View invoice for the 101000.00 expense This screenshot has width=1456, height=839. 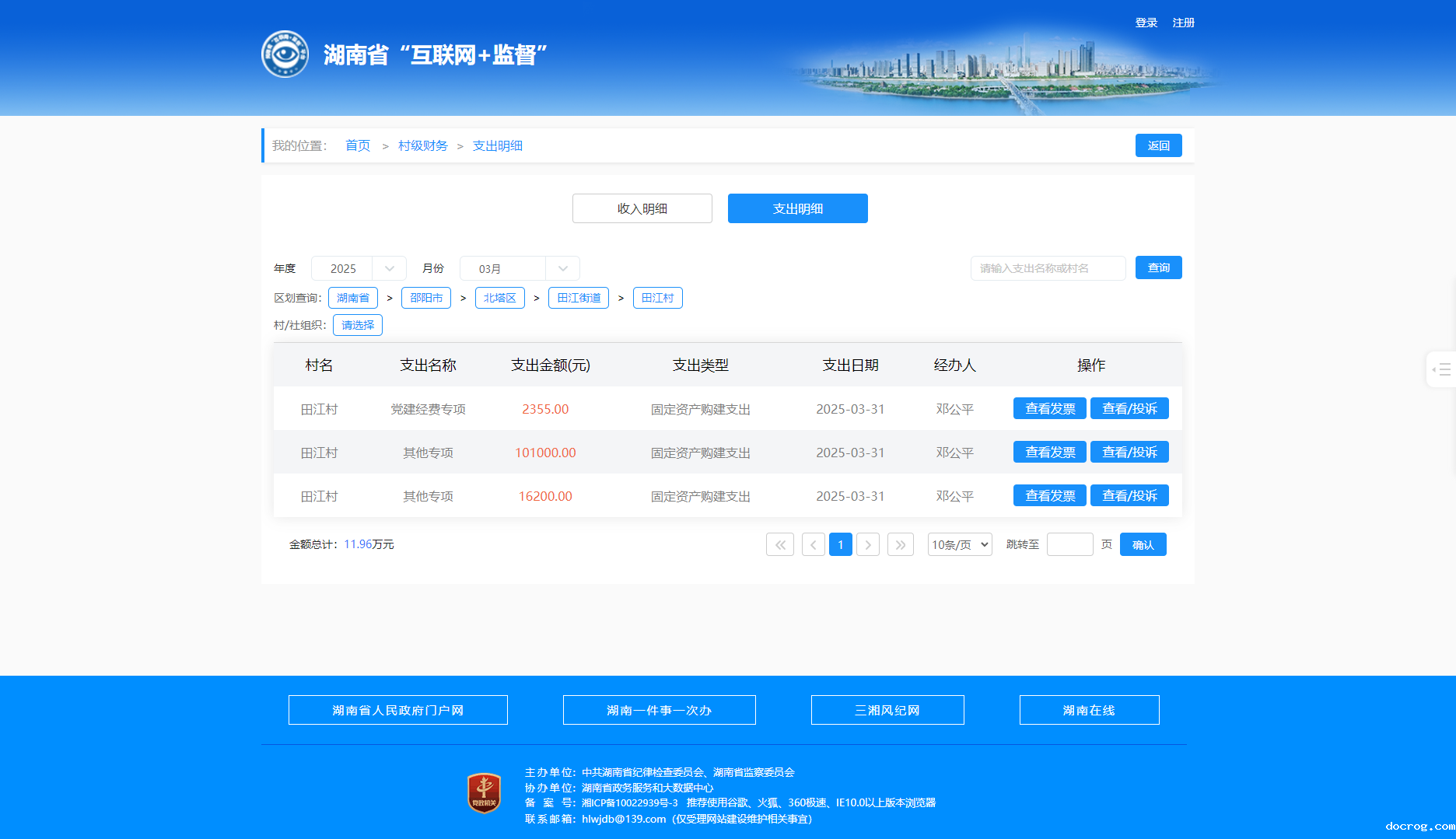coord(1049,452)
